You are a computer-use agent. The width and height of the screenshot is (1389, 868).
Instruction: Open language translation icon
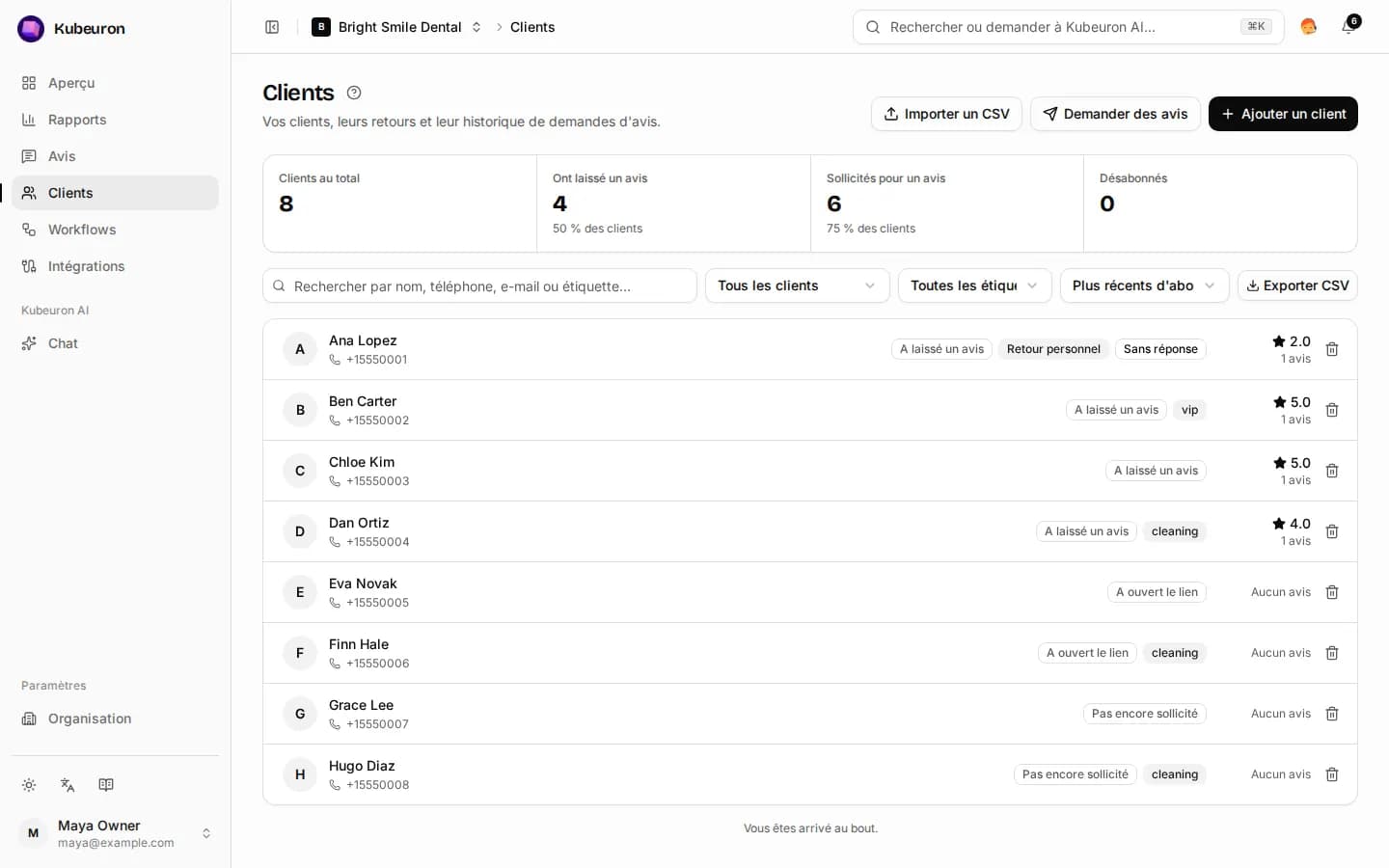tap(68, 785)
